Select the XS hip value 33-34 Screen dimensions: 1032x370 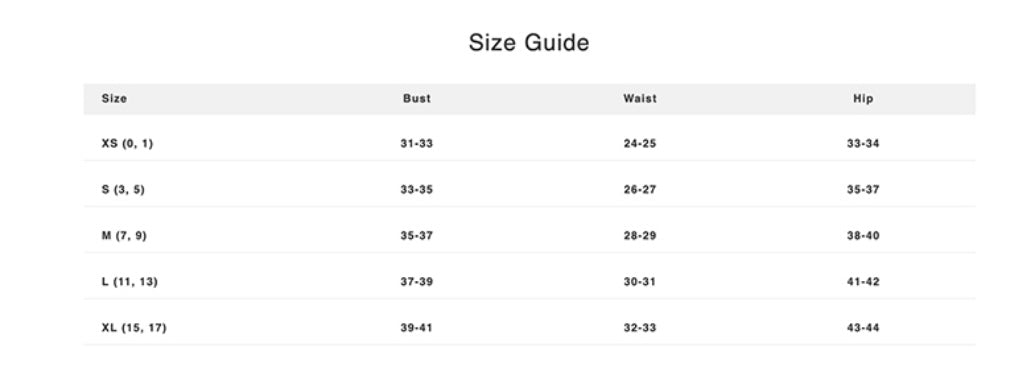click(x=863, y=144)
